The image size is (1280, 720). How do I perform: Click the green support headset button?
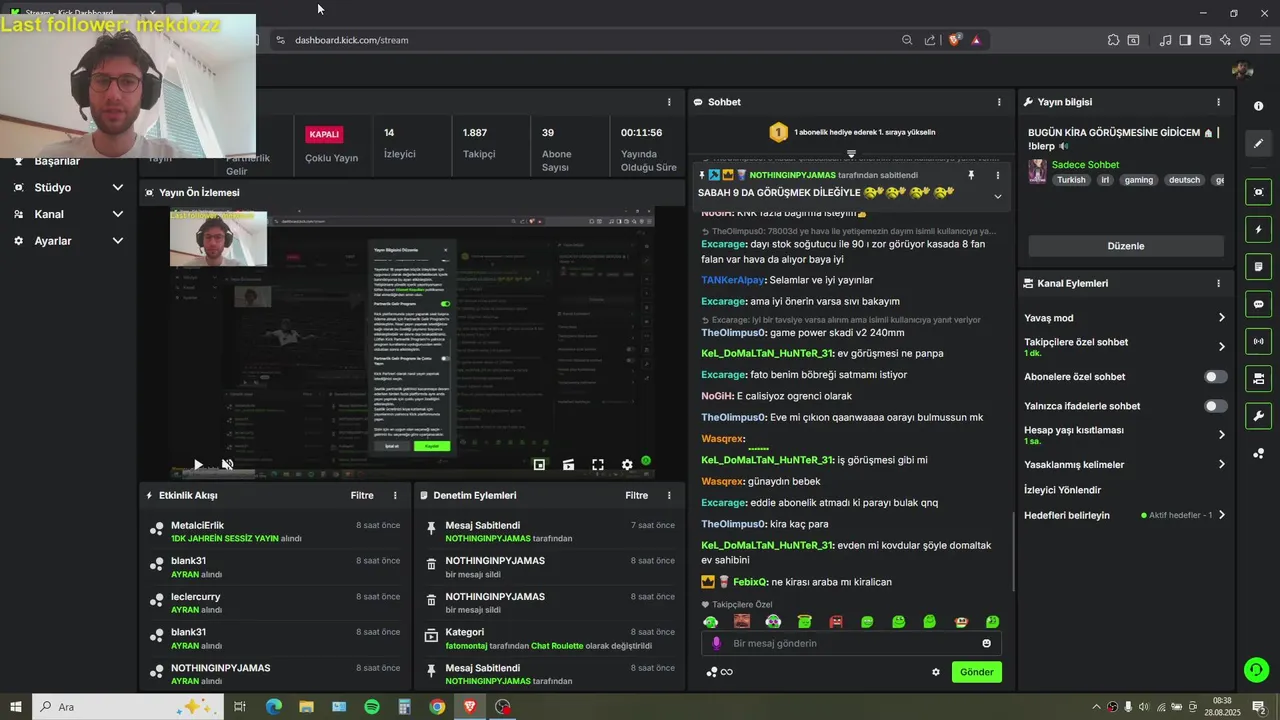tap(1256, 670)
